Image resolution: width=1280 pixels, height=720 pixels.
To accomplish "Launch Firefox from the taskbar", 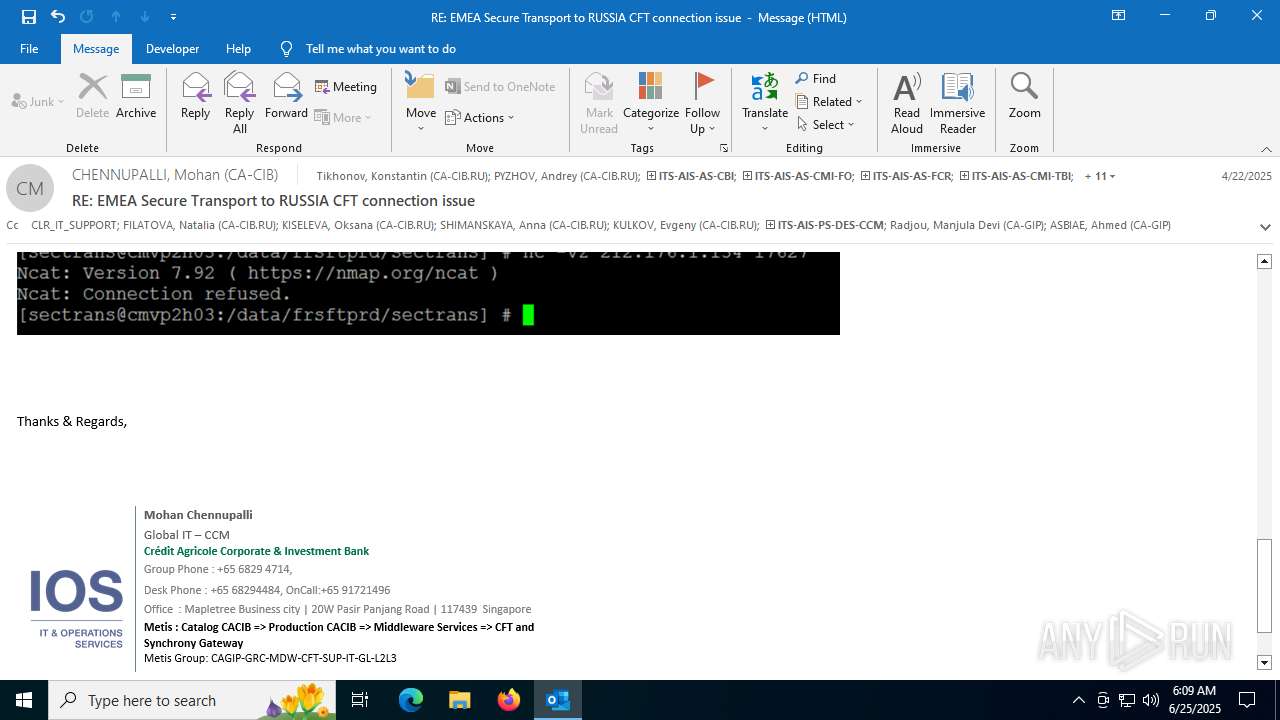I will click(x=509, y=700).
